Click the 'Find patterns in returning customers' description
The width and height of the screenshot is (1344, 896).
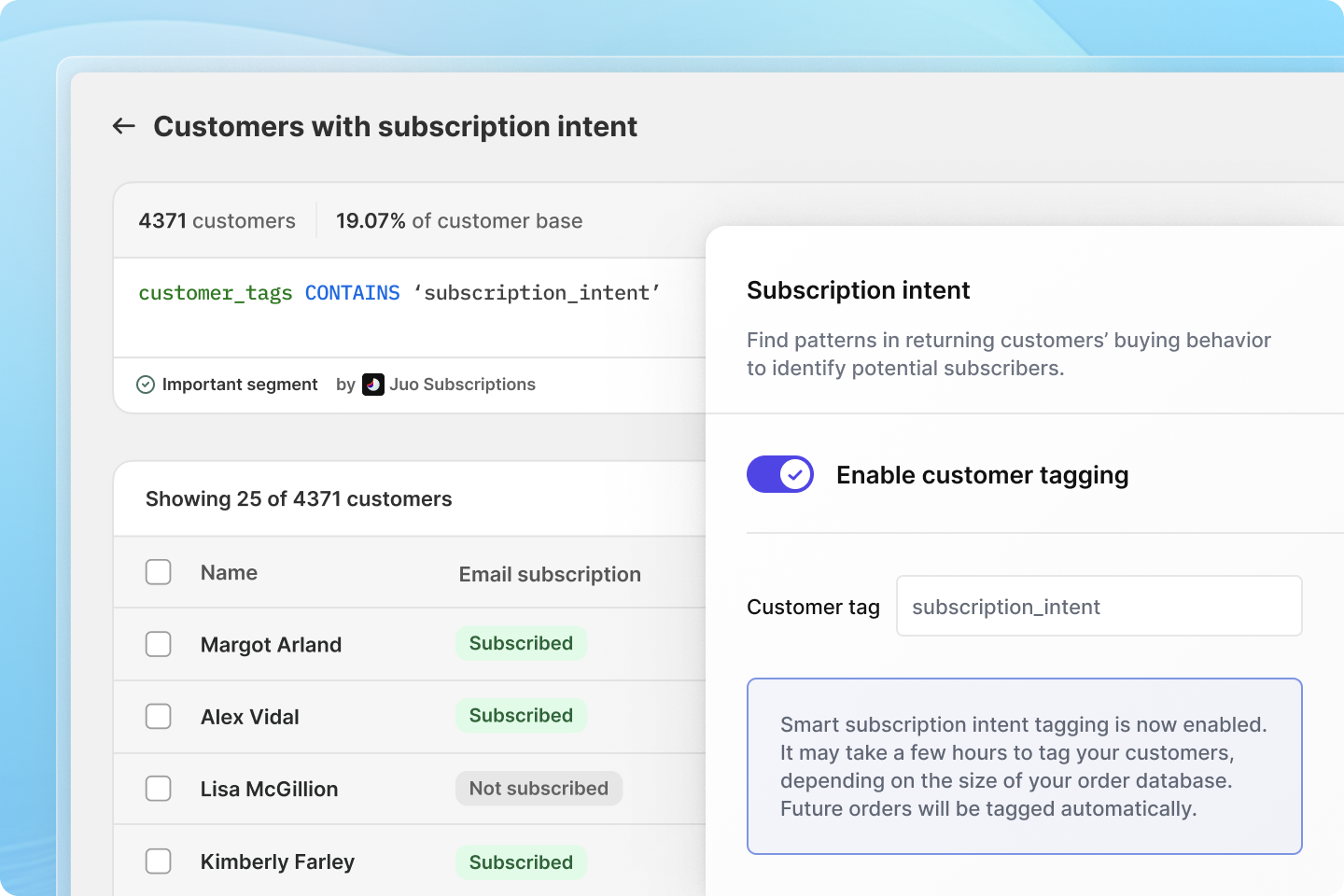pos(1009,354)
